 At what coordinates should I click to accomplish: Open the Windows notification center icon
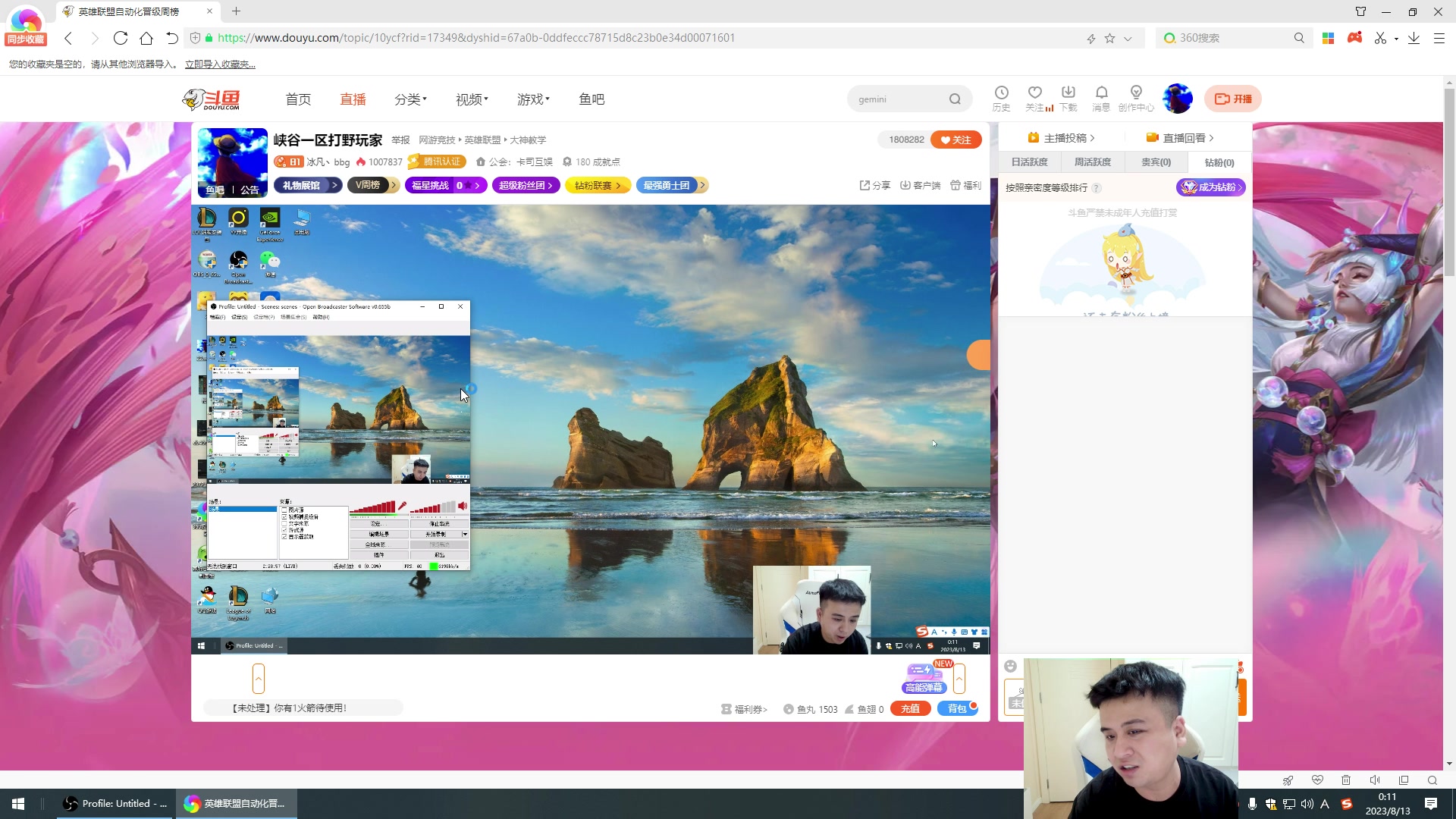pos(1431,804)
